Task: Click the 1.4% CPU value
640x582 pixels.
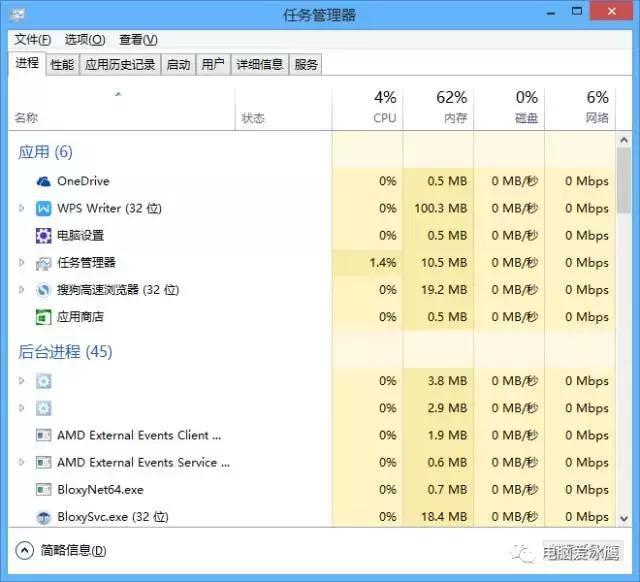Action: [x=383, y=263]
